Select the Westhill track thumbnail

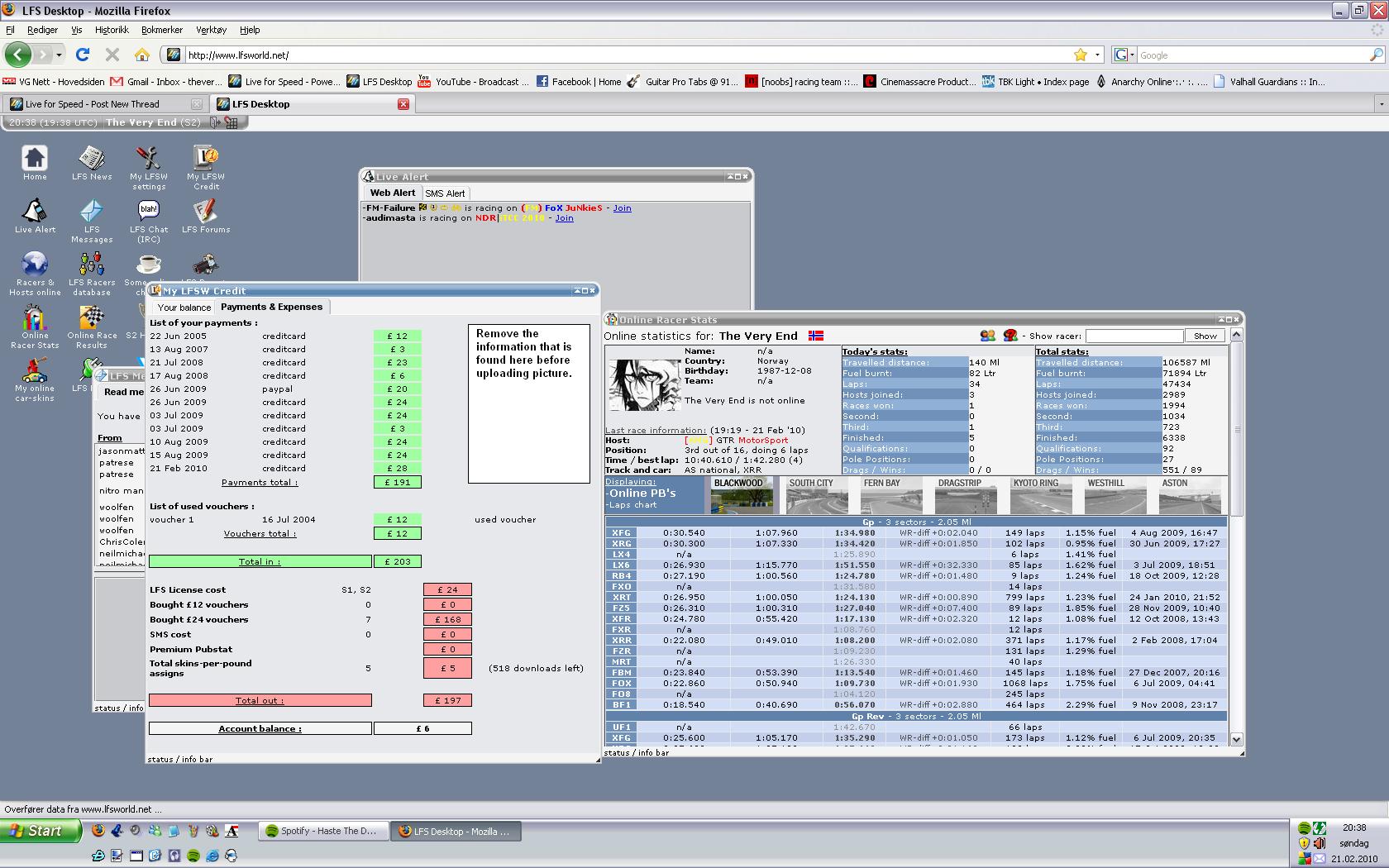tap(1115, 495)
